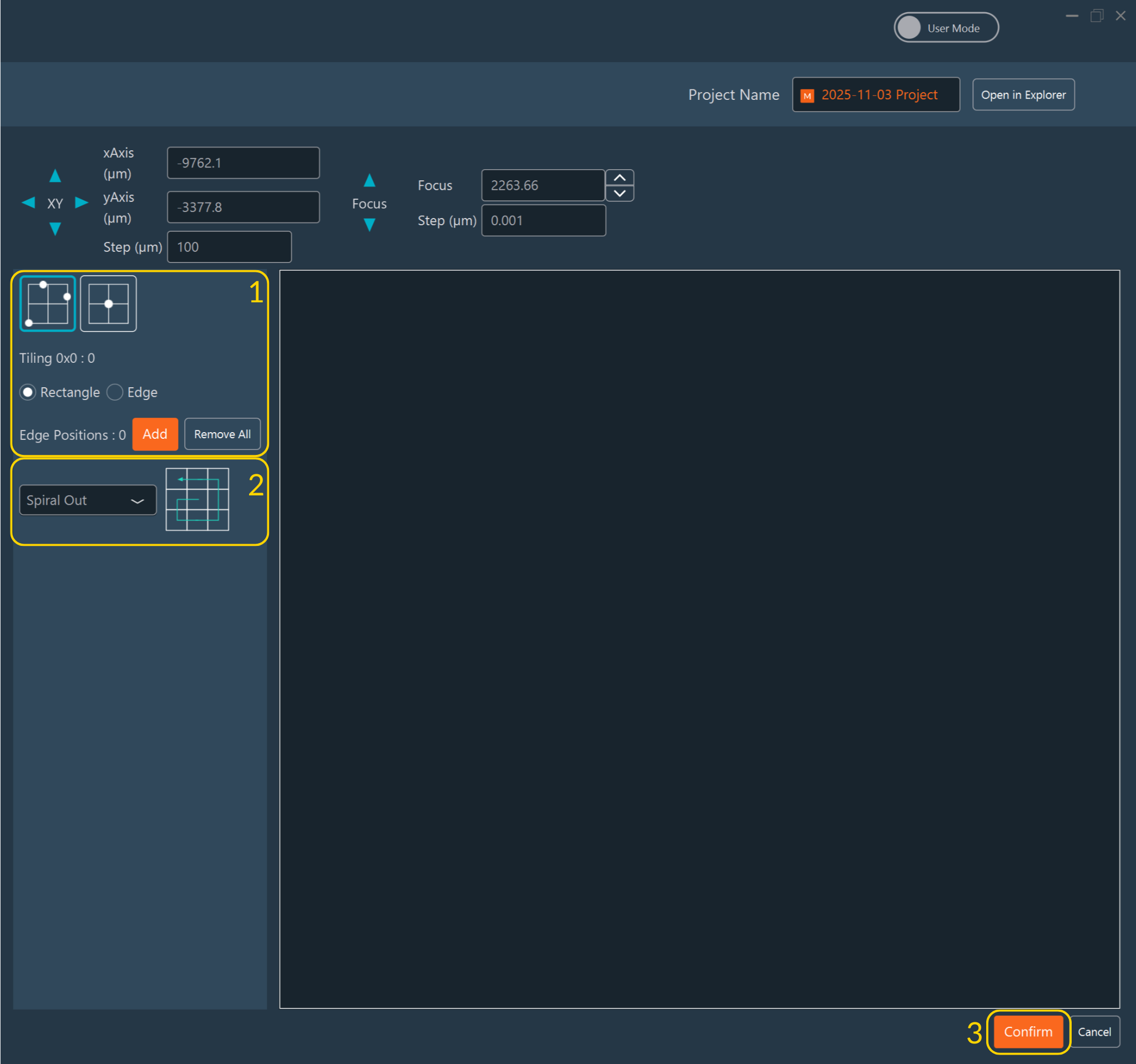
Task: Move stage right with XY arrow
Action: pos(82,202)
